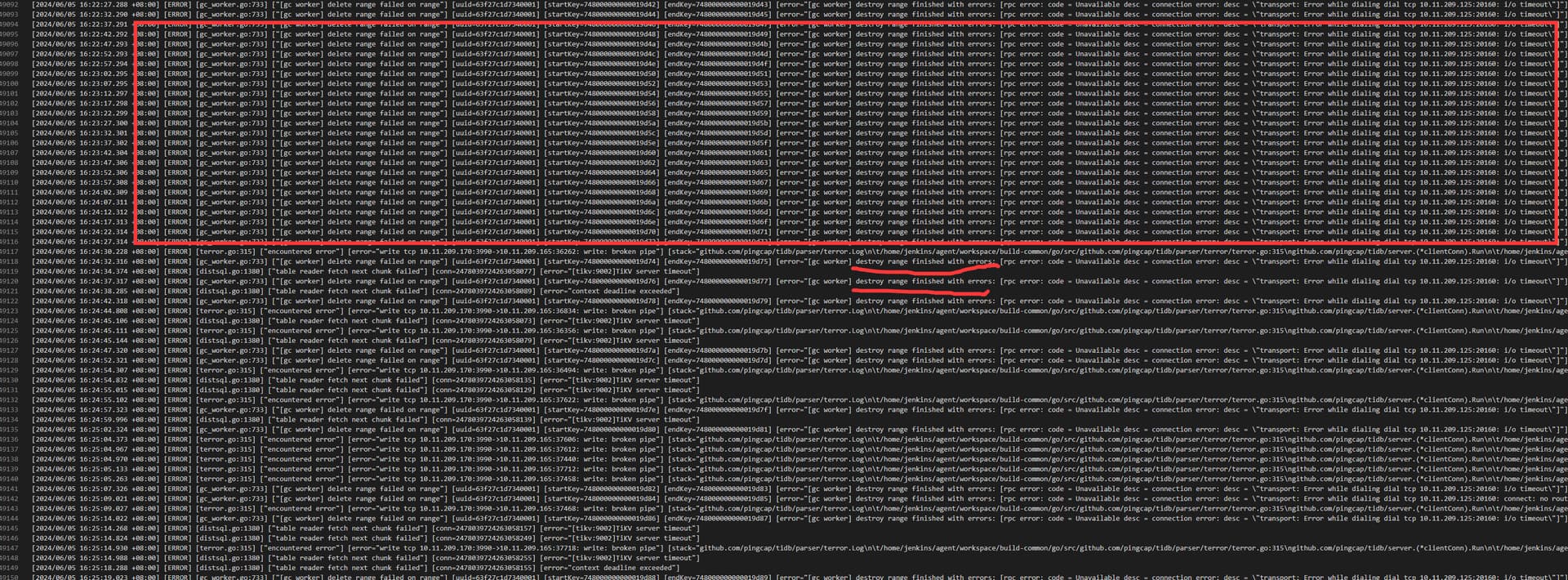The height and width of the screenshot is (580, 1568).
Task: Click endKey-748000000000019d43 text
Action: (x=717, y=4)
